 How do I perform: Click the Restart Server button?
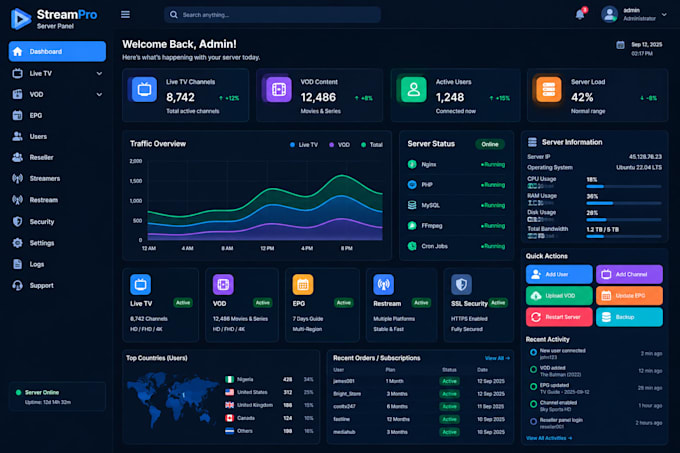(x=559, y=317)
